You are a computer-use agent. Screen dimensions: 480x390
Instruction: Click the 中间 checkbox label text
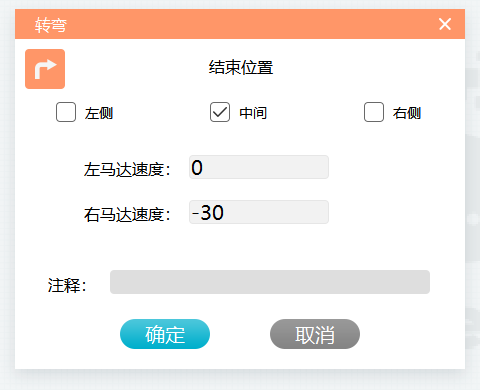253,113
